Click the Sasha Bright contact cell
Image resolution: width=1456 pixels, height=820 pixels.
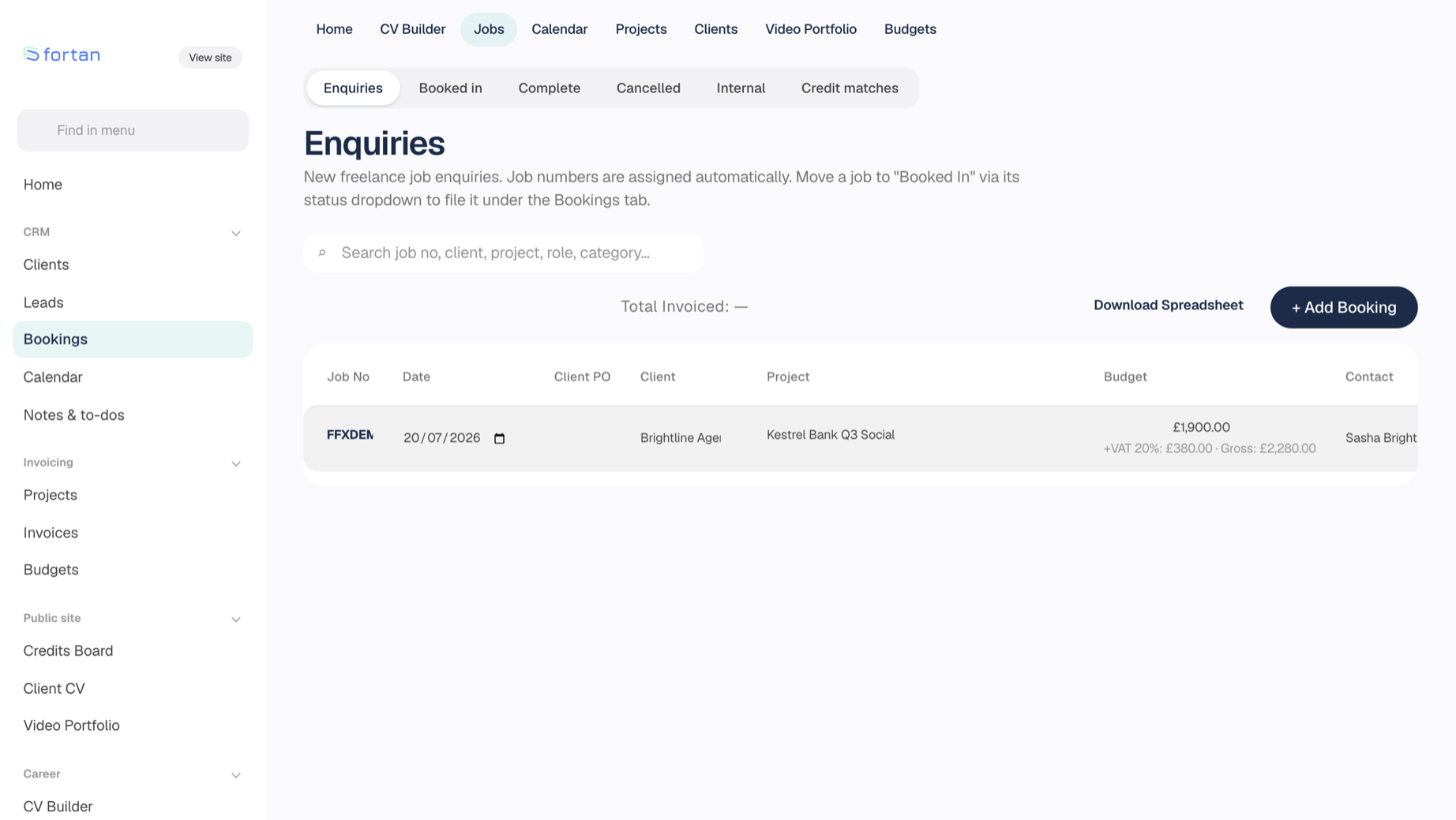click(x=1381, y=438)
